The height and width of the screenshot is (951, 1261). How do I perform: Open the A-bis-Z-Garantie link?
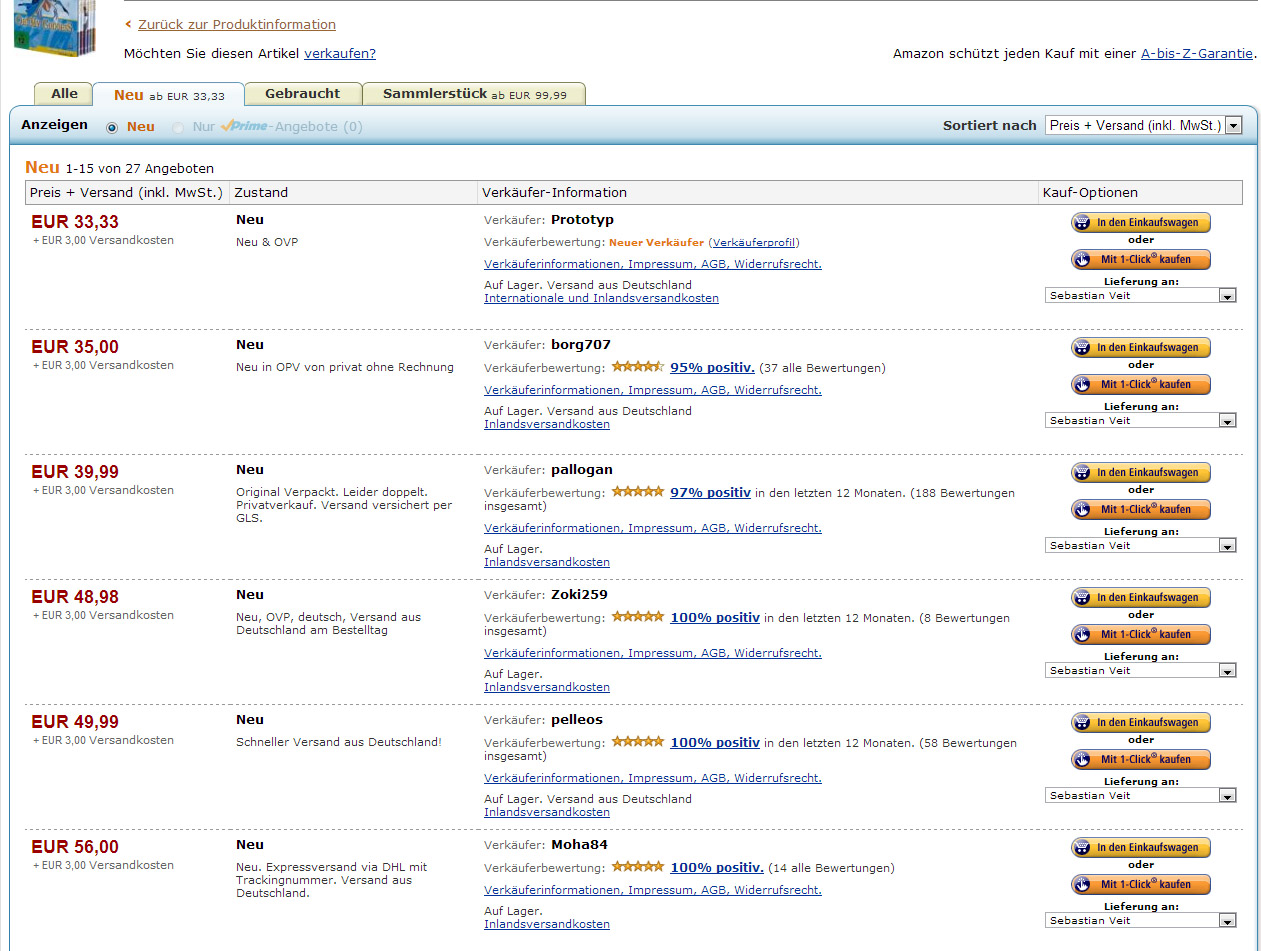pos(1196,54)
